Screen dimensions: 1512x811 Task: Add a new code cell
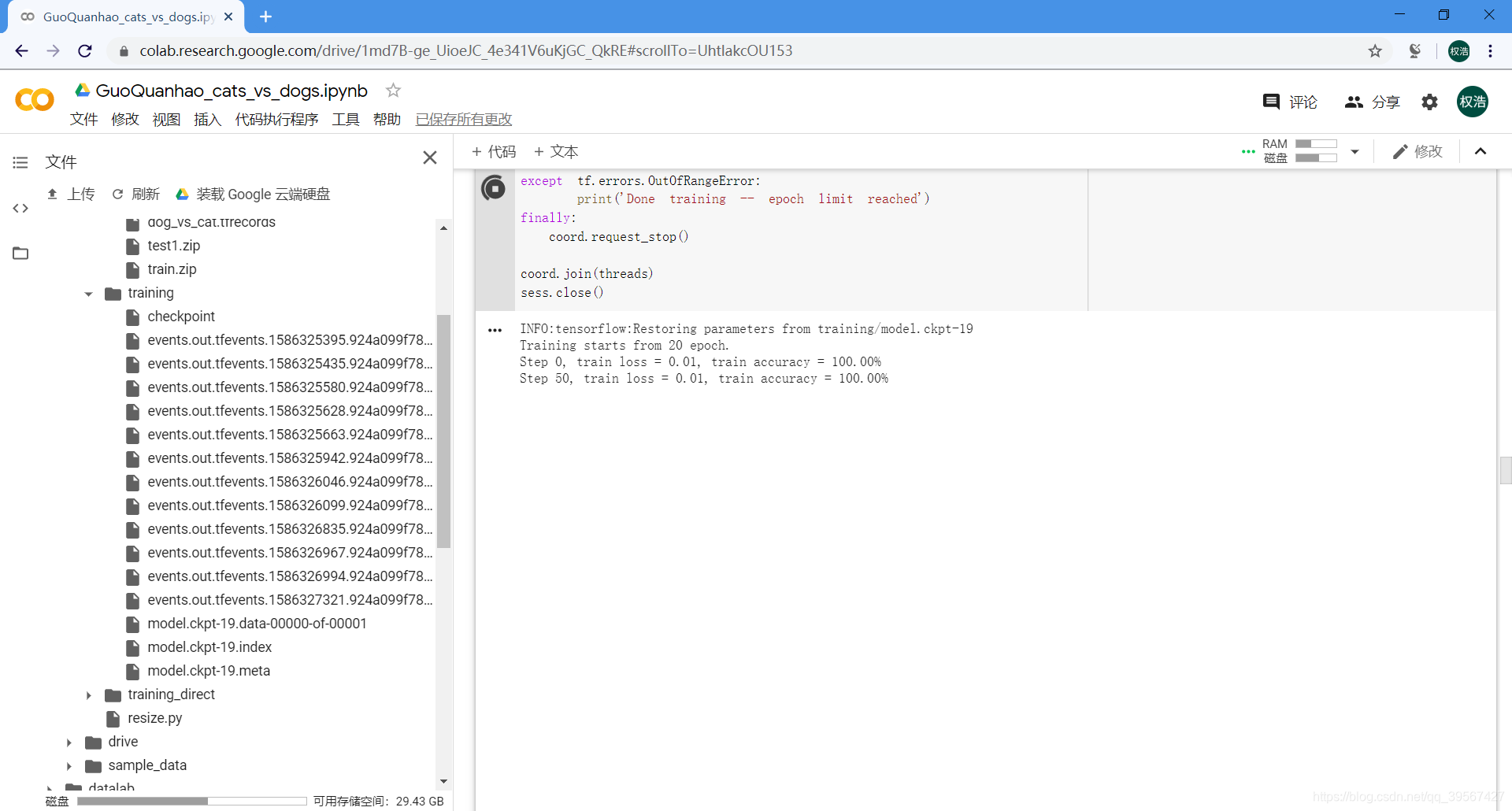pos(493,151)
